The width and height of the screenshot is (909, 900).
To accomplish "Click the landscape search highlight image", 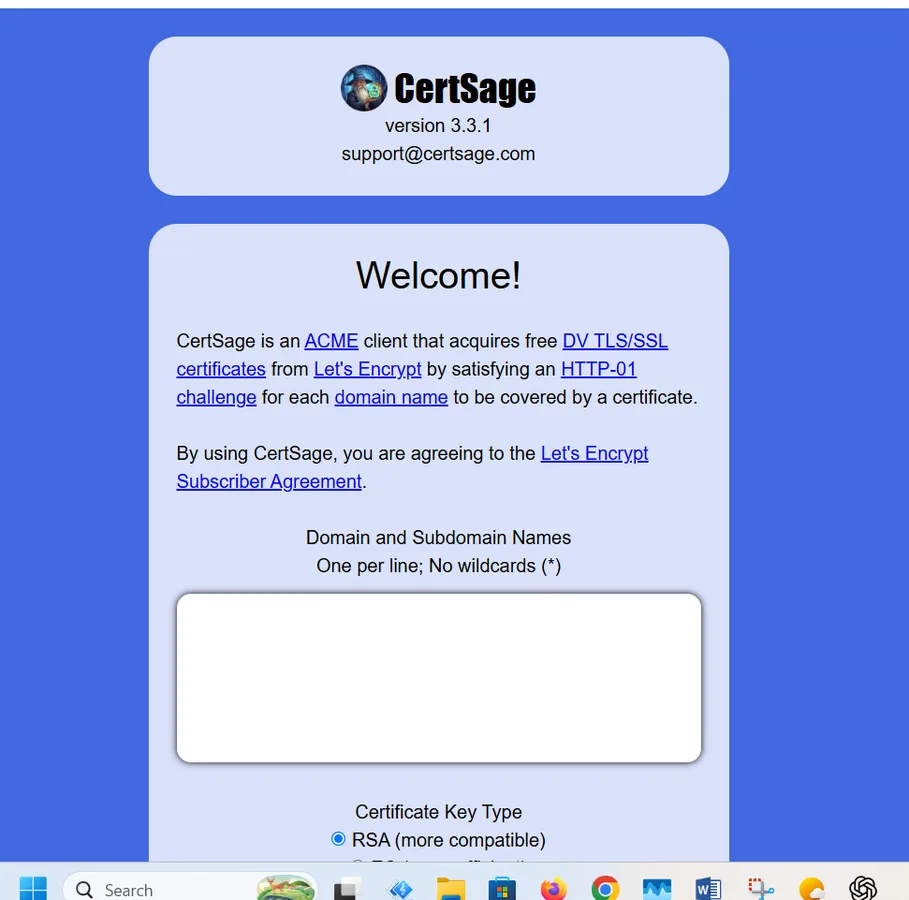I will [x=286, y=887].
